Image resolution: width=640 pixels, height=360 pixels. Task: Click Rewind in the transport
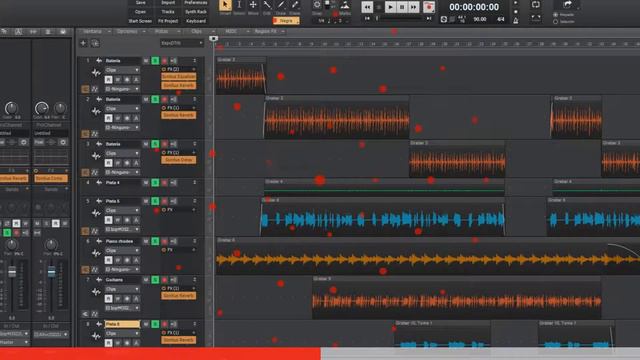tap(367, 7)
